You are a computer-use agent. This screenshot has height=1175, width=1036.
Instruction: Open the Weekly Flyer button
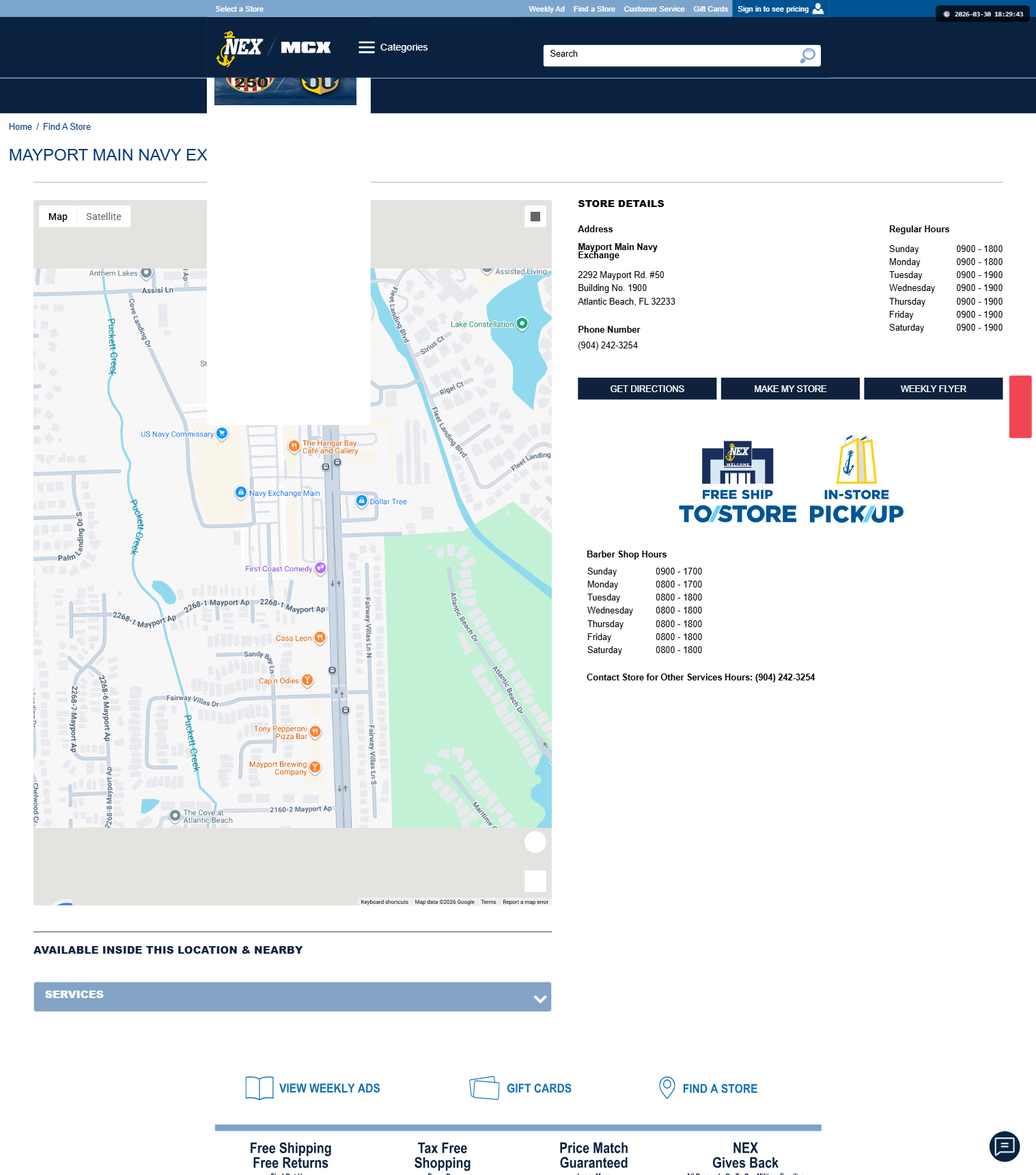pyautogui.click(x=934, y=389)
